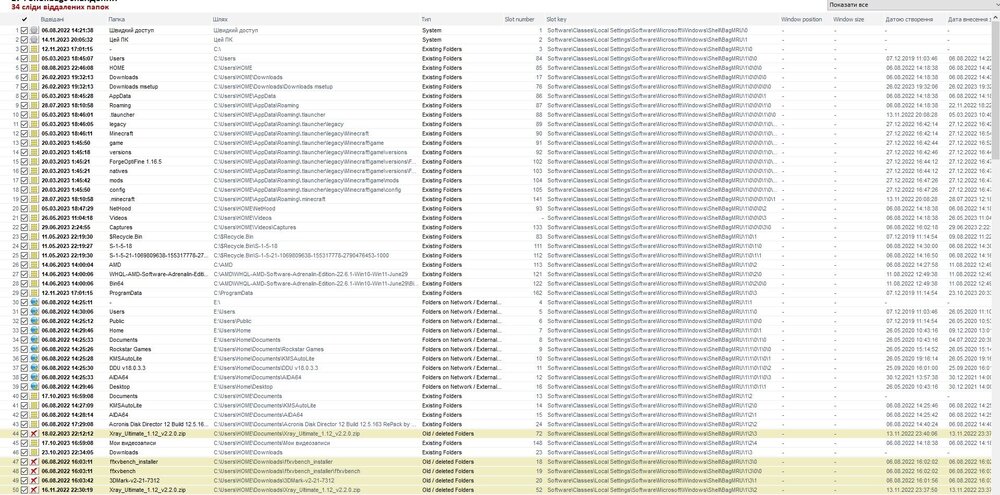
Task: Uncheck the checkbox for the .minecraft row
Action: 24,199
